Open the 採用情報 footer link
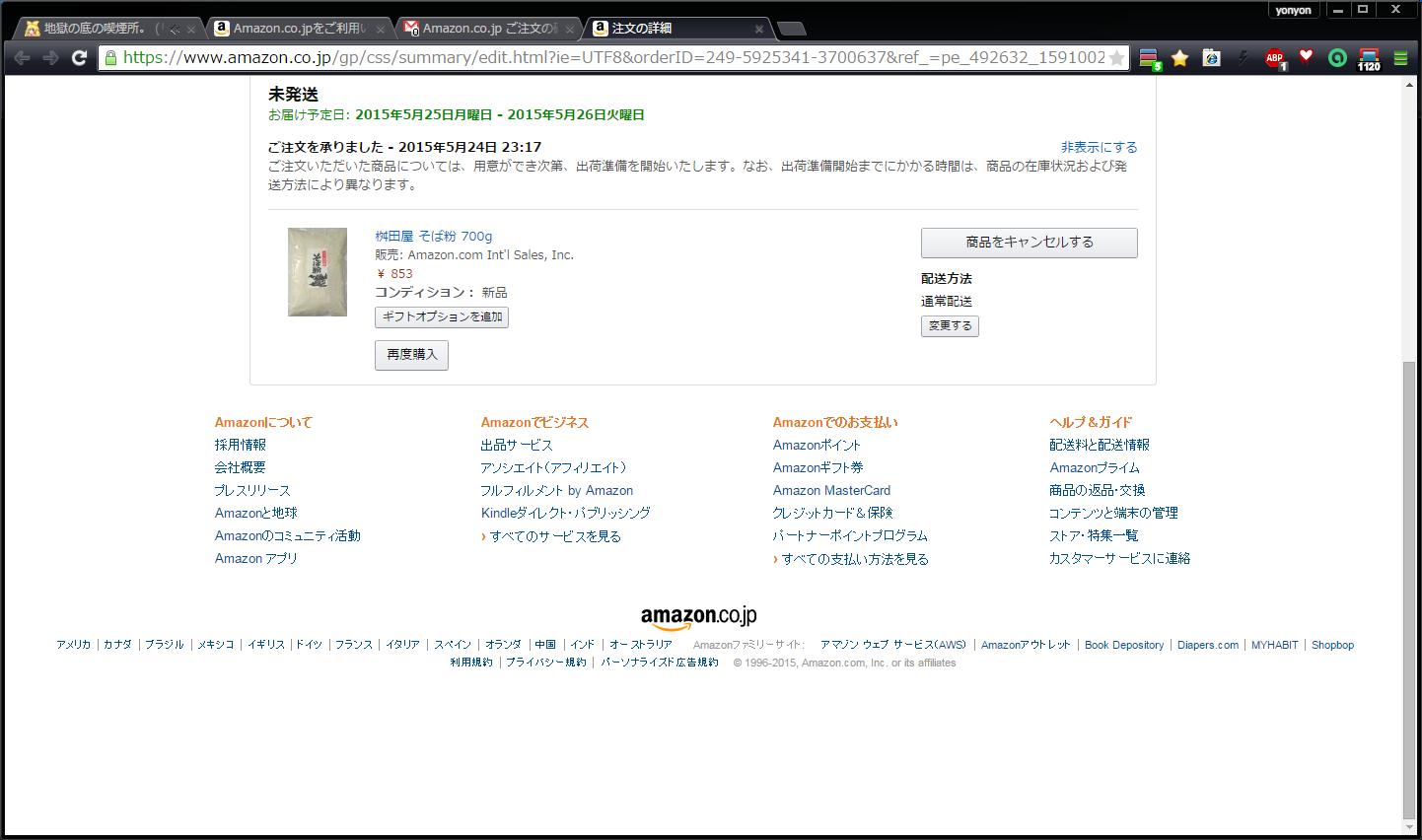Viewport: 1422px width, 840px height. pos(240,445)
